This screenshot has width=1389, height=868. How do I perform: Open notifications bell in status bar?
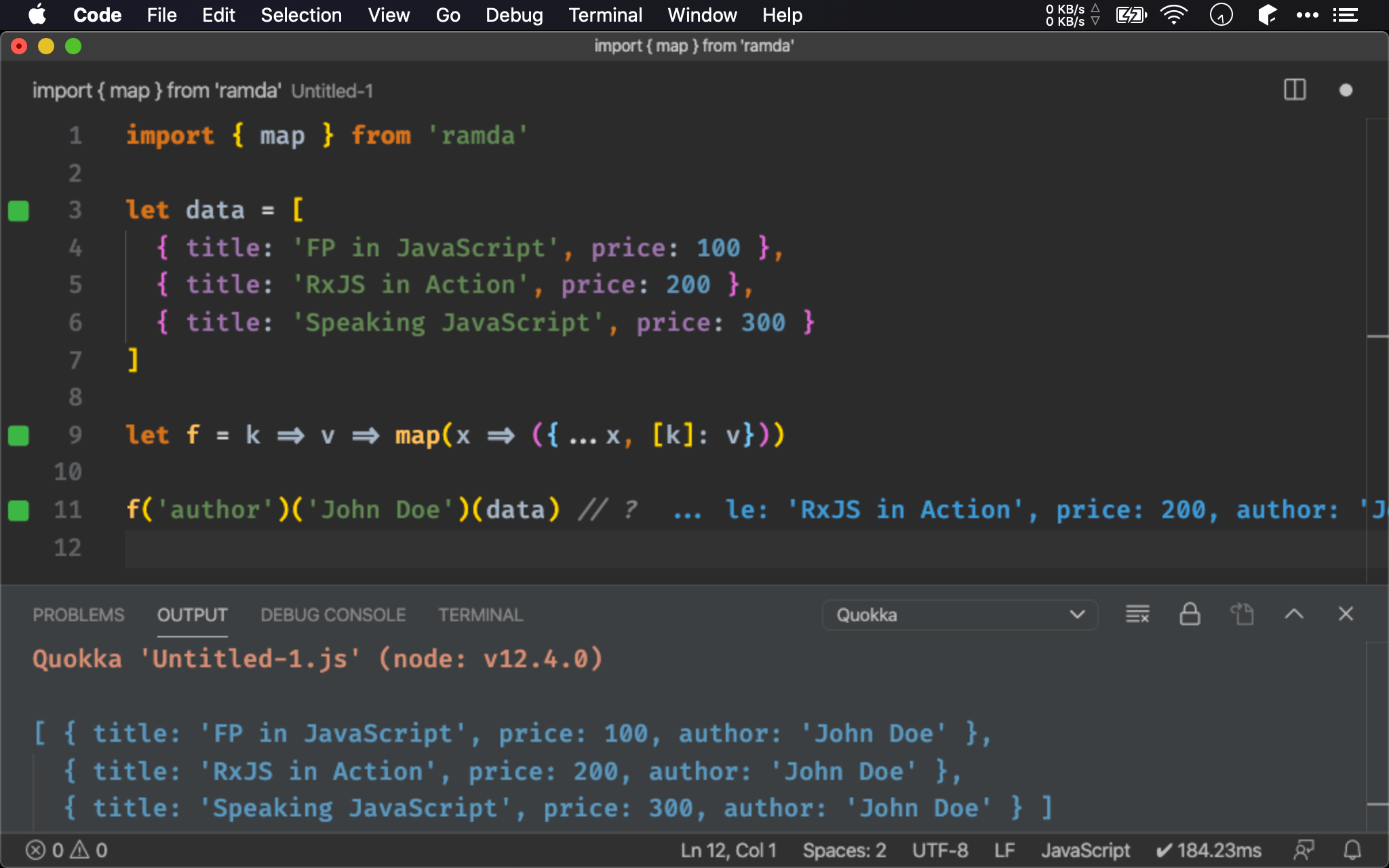tap(1352, 850)
